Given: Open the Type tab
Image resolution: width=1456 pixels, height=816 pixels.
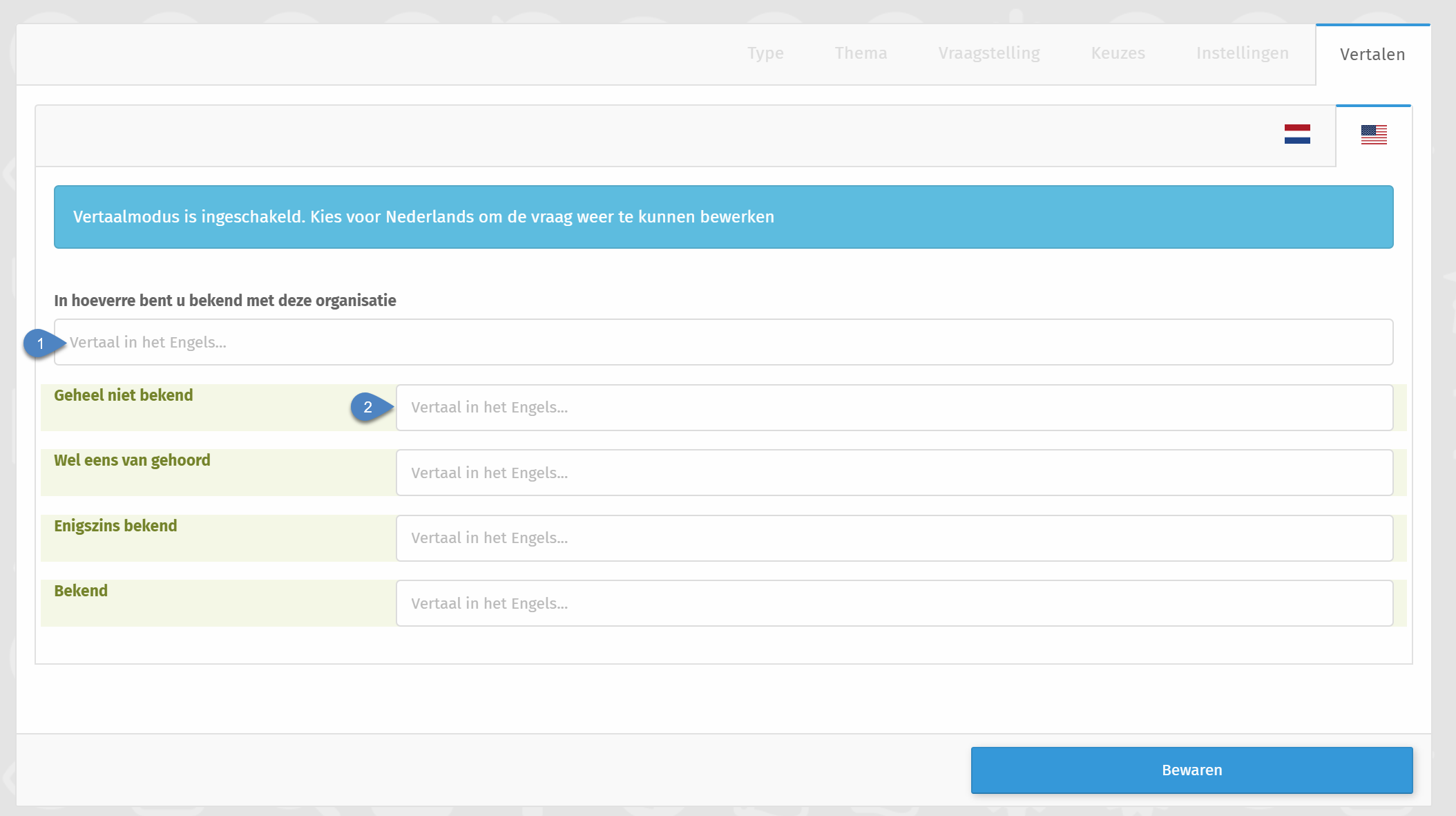Looking at the screenshot, I should click(765, 53).
